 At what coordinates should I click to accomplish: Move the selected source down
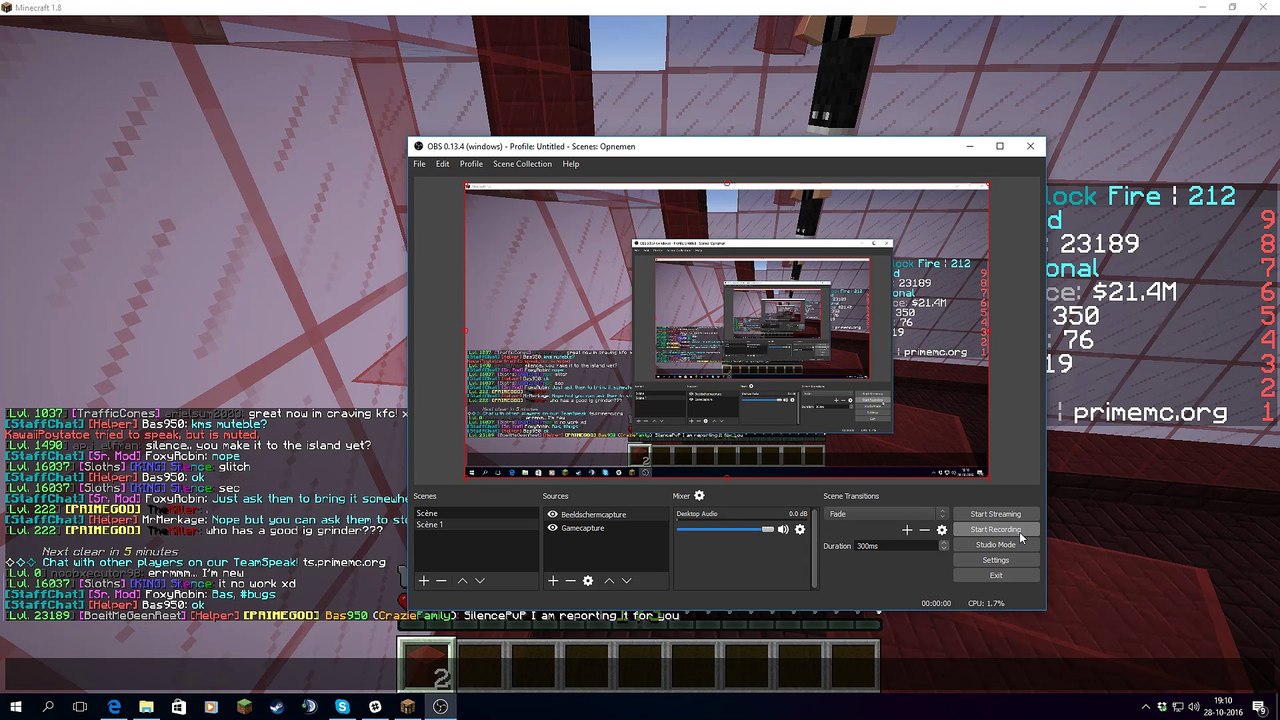(626, 581)
